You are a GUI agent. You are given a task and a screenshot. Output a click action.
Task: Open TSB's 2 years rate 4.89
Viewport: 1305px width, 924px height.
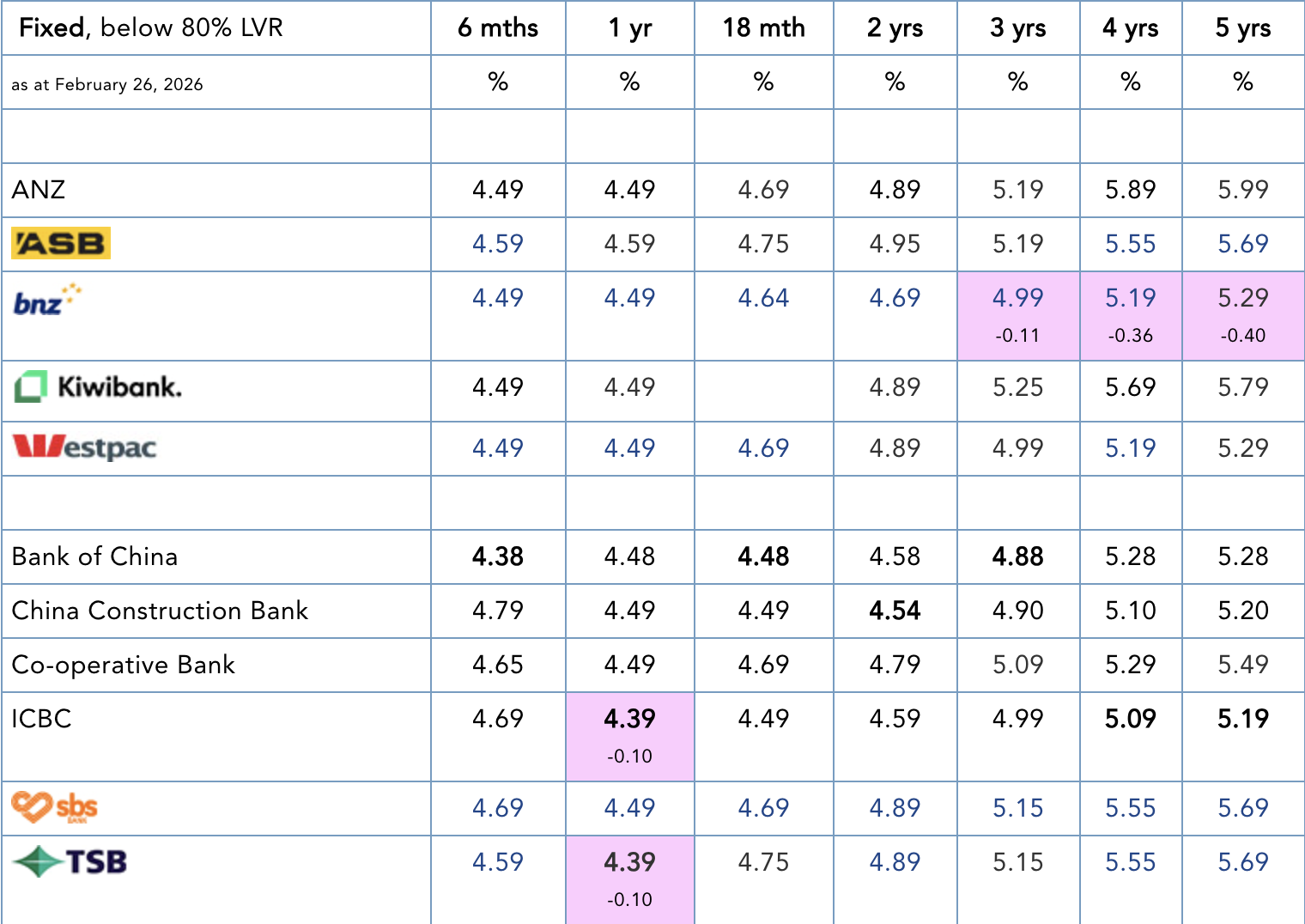(895, 862)
